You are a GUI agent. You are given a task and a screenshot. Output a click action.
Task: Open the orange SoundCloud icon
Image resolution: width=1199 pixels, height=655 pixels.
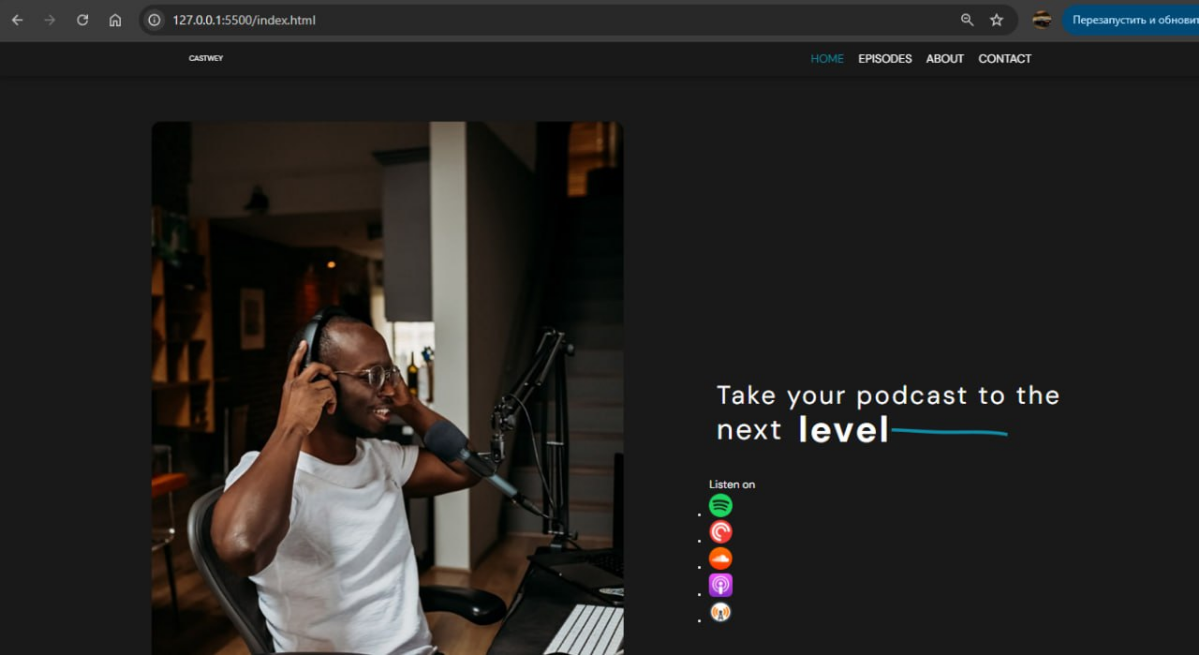[x=720, y=558]
